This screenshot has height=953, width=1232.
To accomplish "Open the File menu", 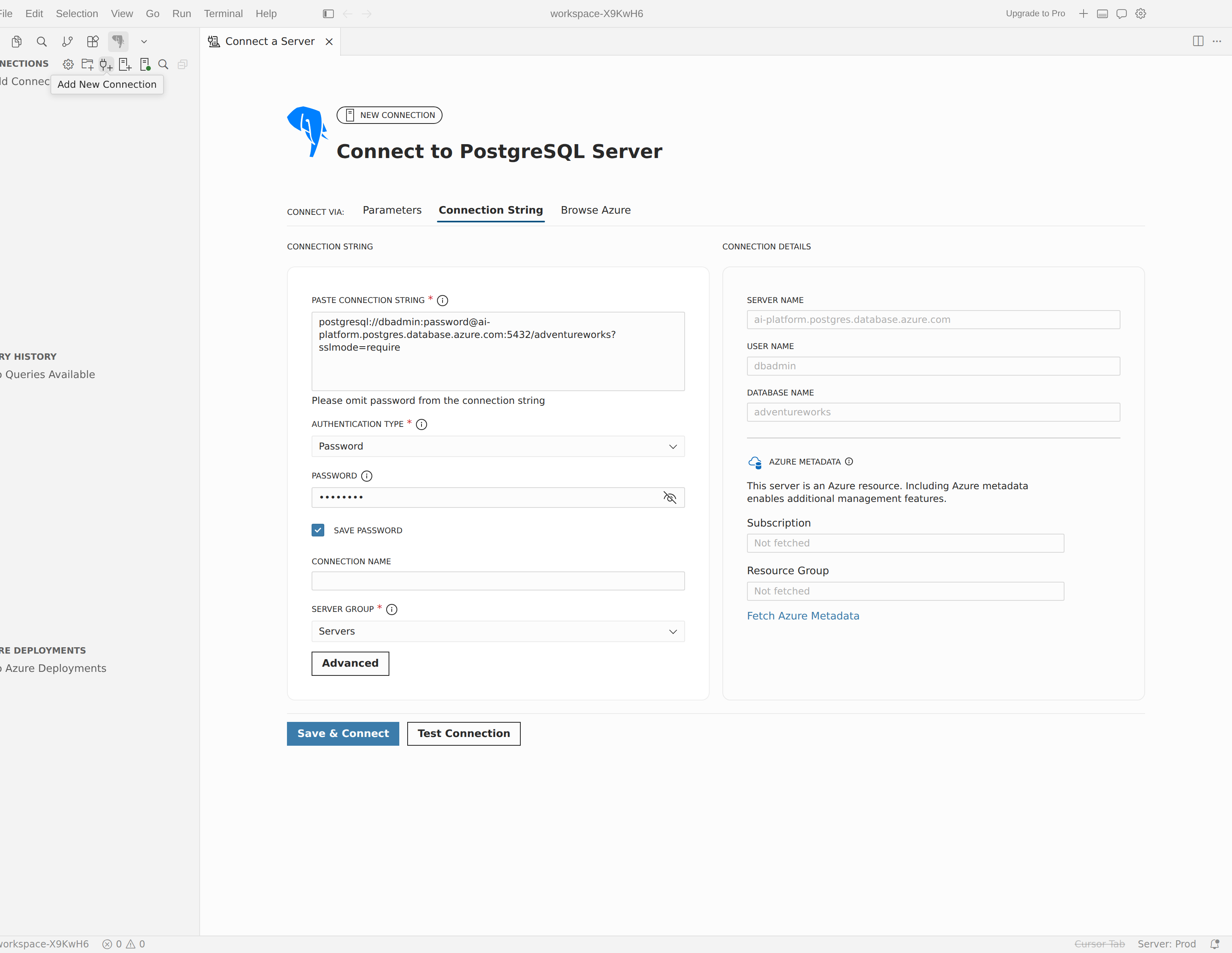I will tap(6, 14).
